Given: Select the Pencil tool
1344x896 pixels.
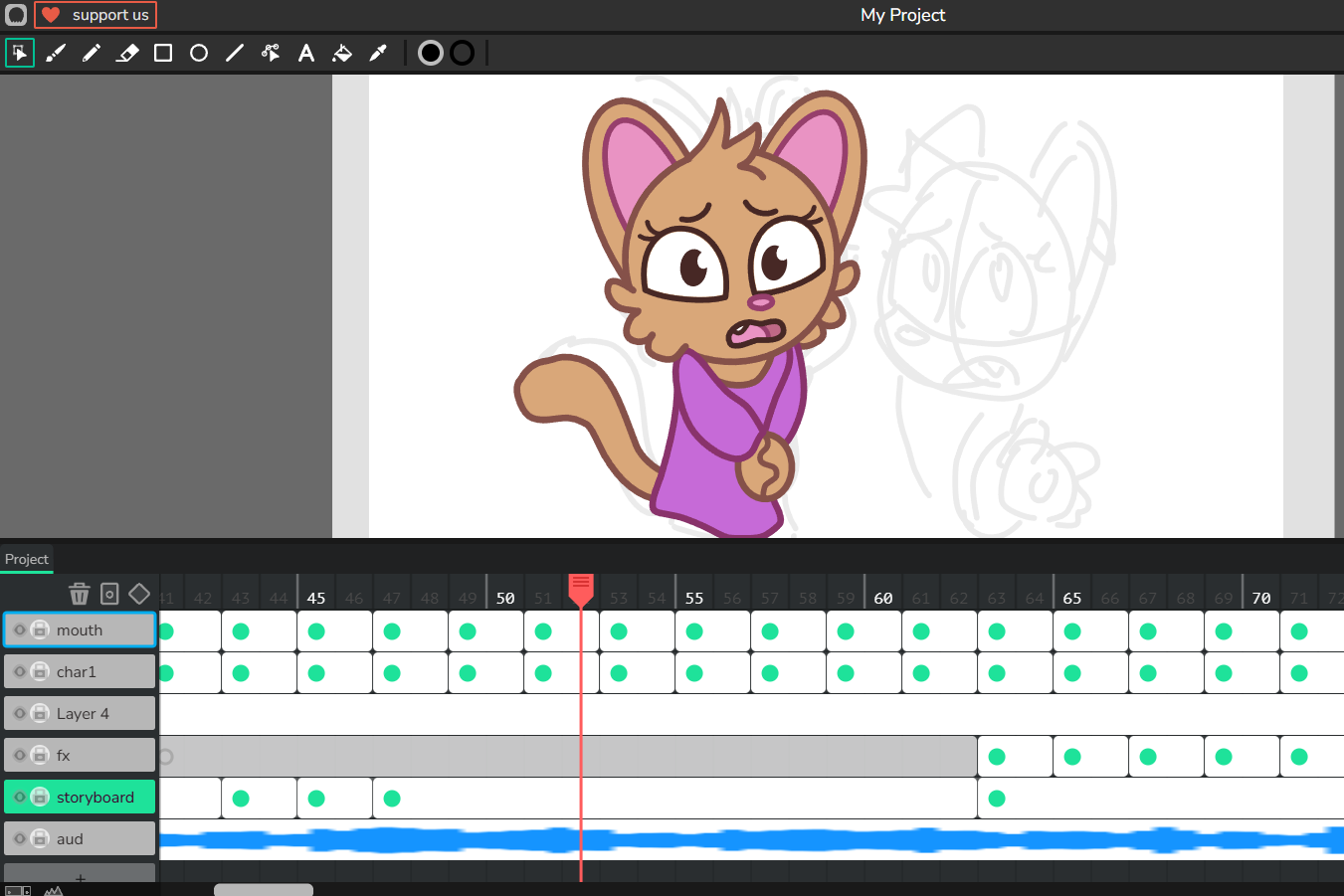Looking at the screenshot, I should point(92,53).
